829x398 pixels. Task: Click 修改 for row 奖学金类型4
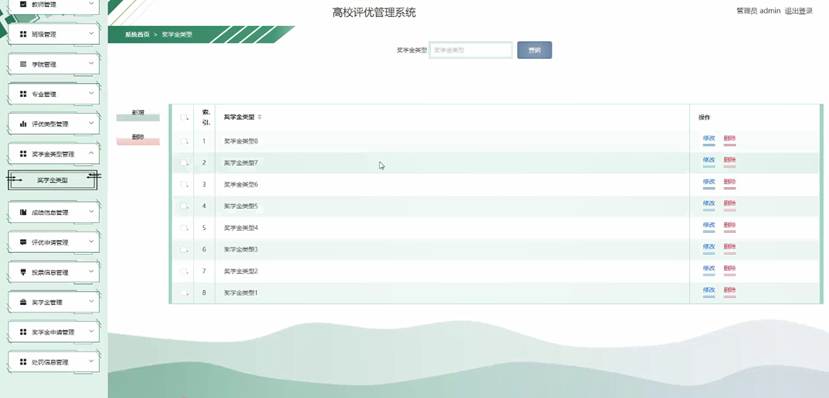(x=708, y=226)
